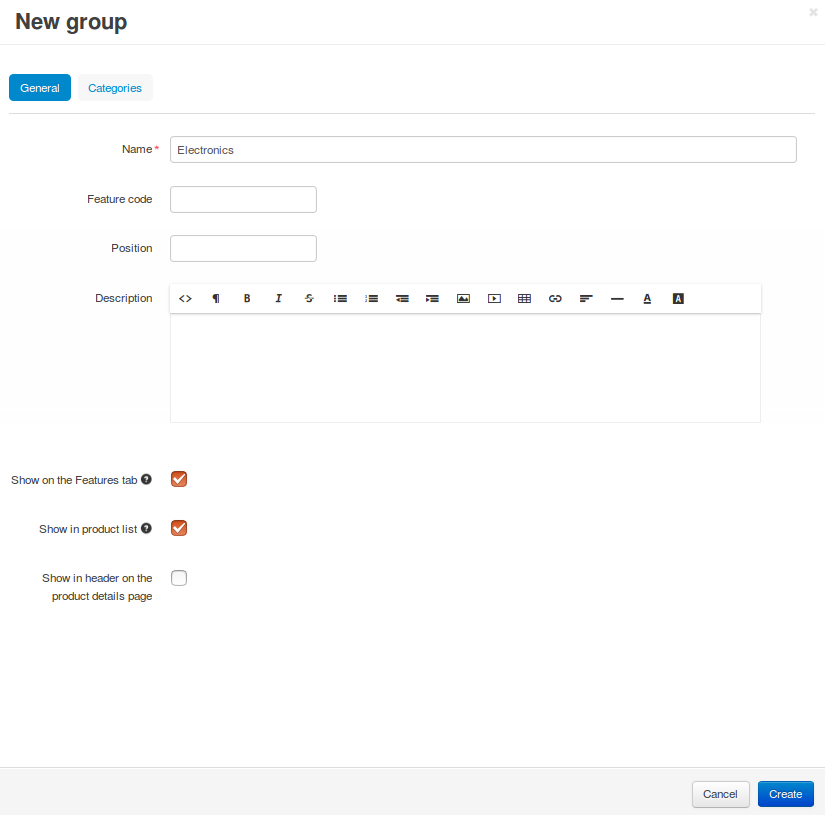This screenshot has width=825, height=815.
Task: Uncheck Show in product list
Action: 179,528
